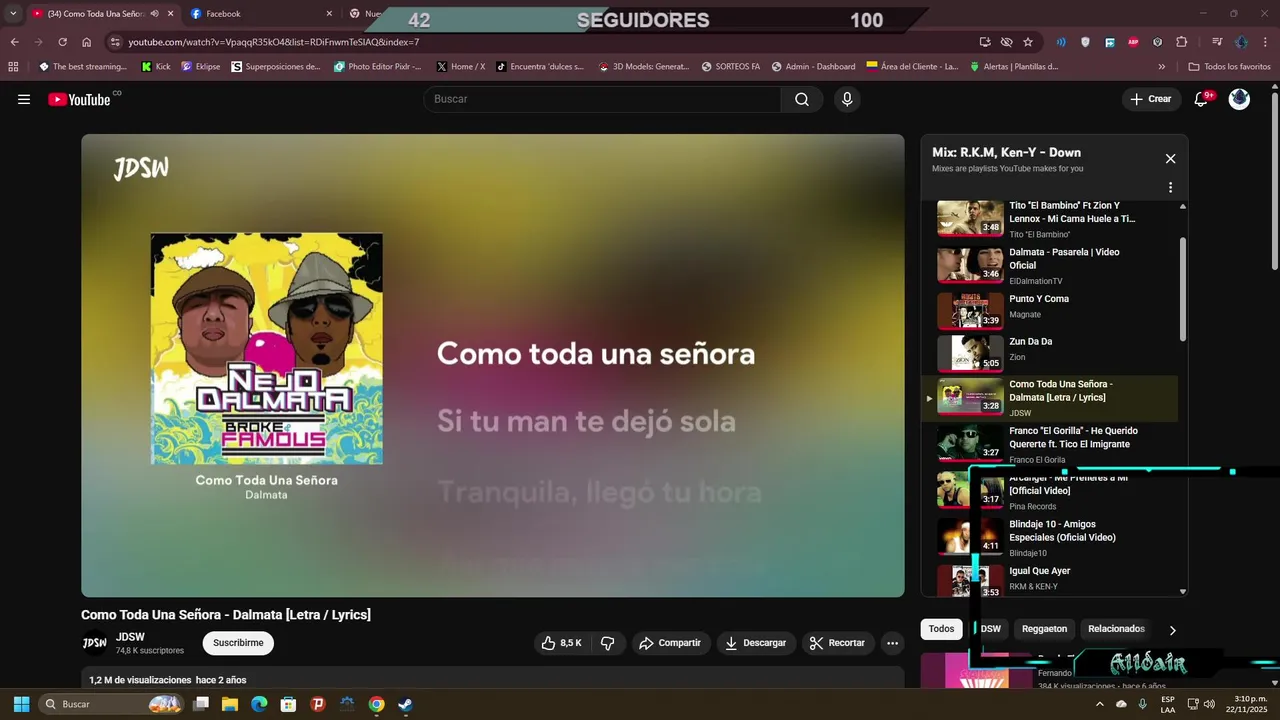1280x720 pixels.
Task: Click the Buscar YouTube search field
Action: 603,99
